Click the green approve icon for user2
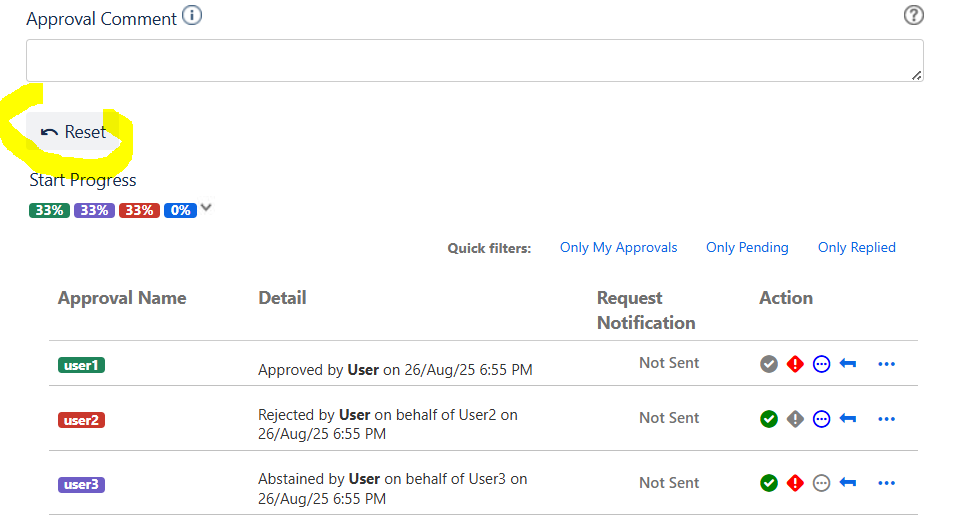Image resolution: width=956 pixels, height=532 pixels. pyautogui.click(x=769, y=419)
